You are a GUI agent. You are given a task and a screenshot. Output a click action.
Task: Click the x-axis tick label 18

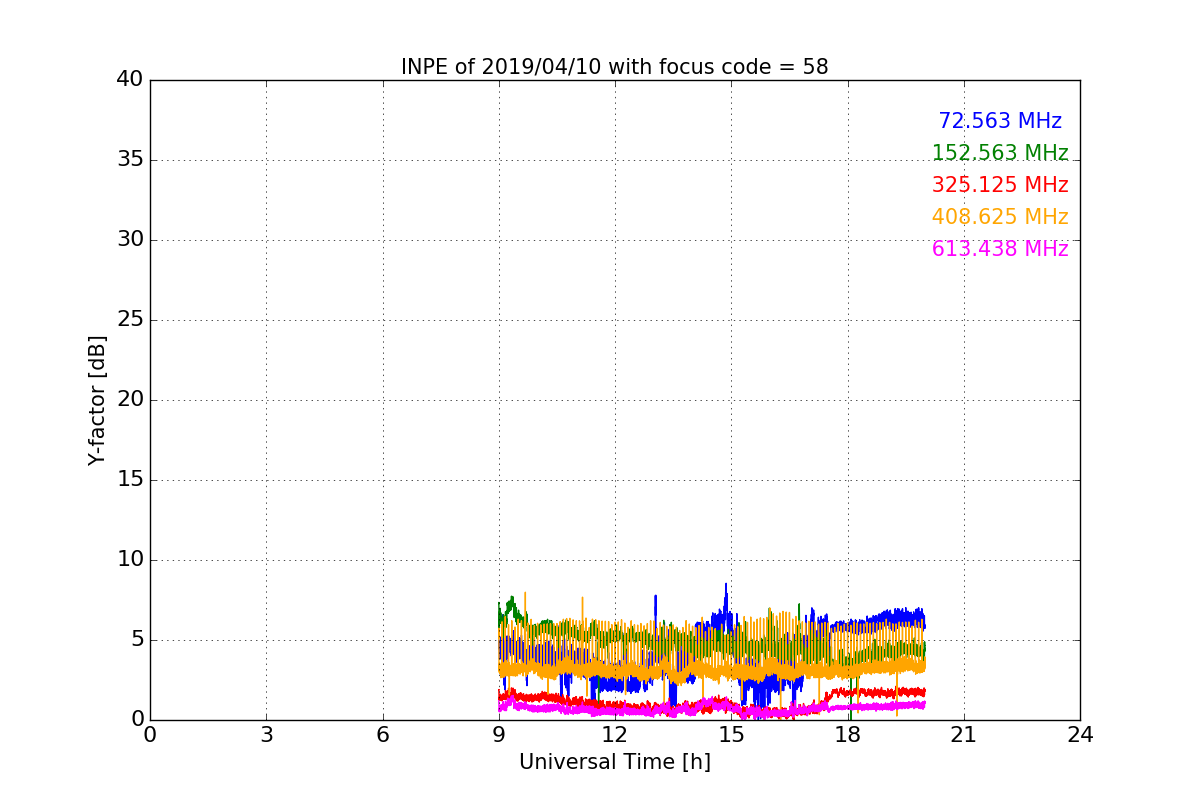pos(848,734)
